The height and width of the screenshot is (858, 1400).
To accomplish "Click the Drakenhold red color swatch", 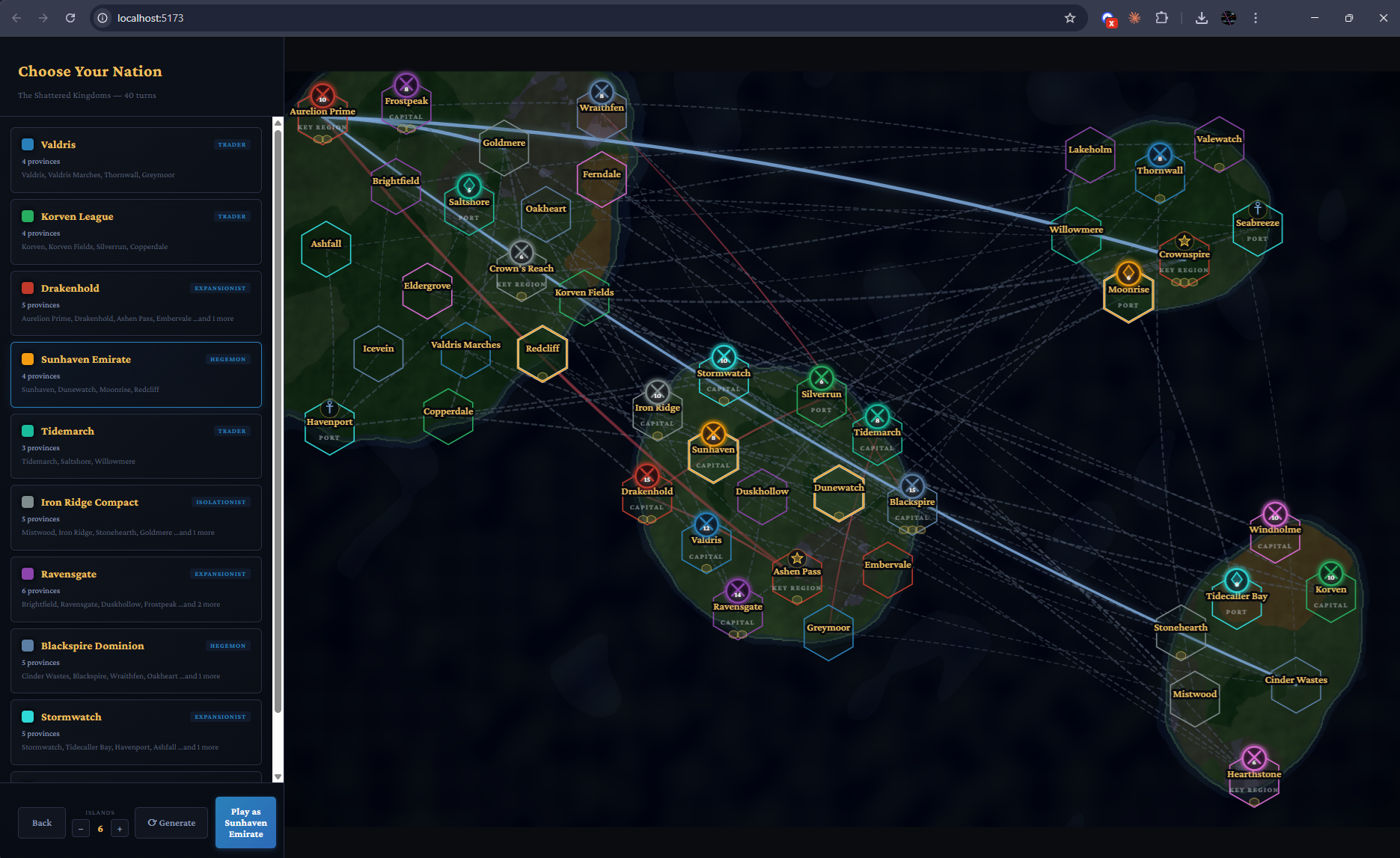I will pos(28,288).
